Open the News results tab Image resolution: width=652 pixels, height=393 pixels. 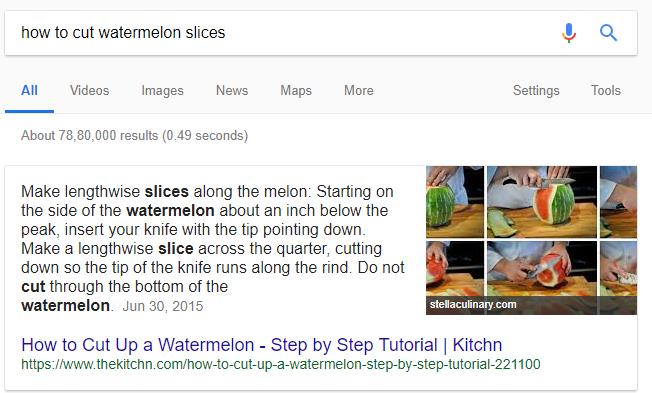tap(232, 90)
